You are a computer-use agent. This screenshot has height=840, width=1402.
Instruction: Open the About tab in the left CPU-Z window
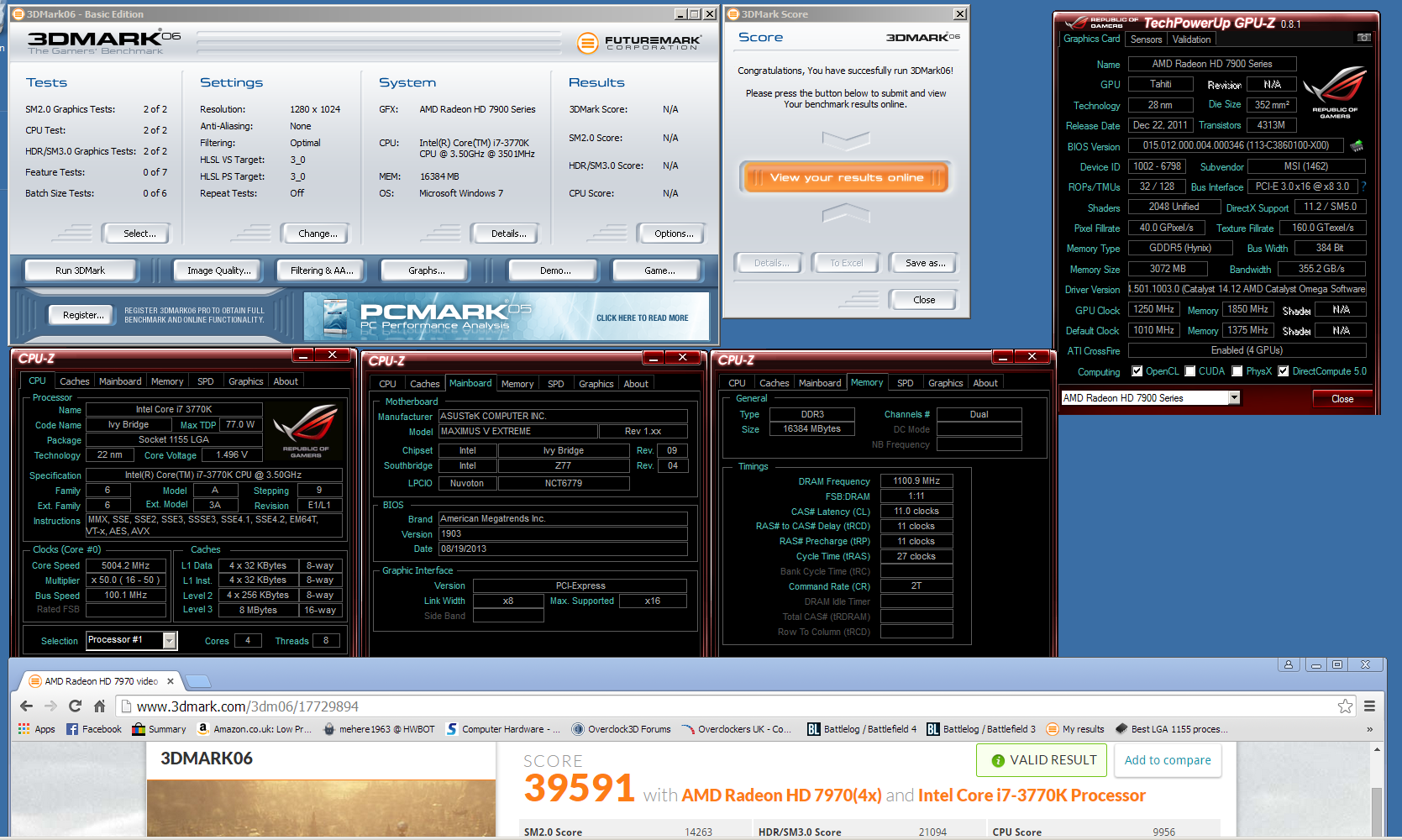tap(286, 381)
